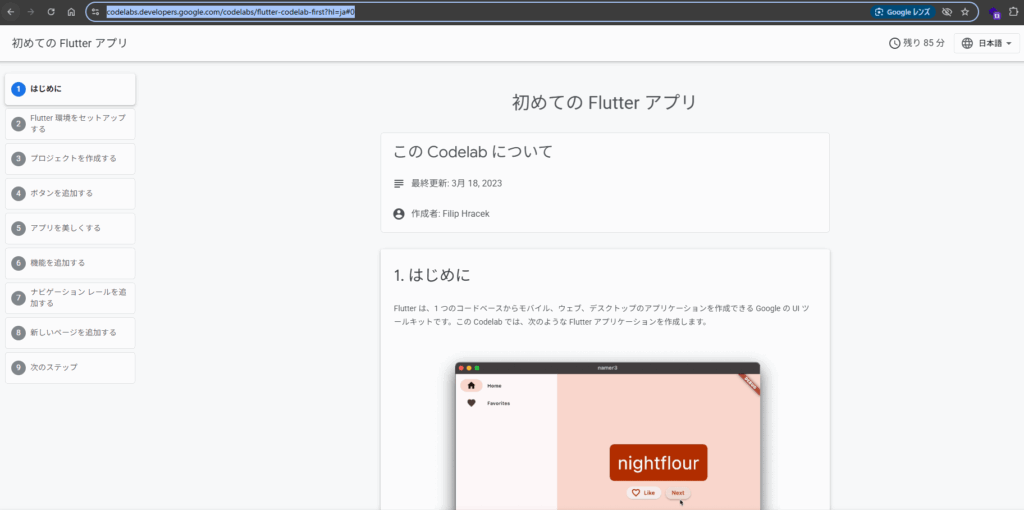Image resolution: width=1024 pixels, height=510 pixels.
Task: Click the nightflour card in preview image
Action: click(x=658, y=463)
